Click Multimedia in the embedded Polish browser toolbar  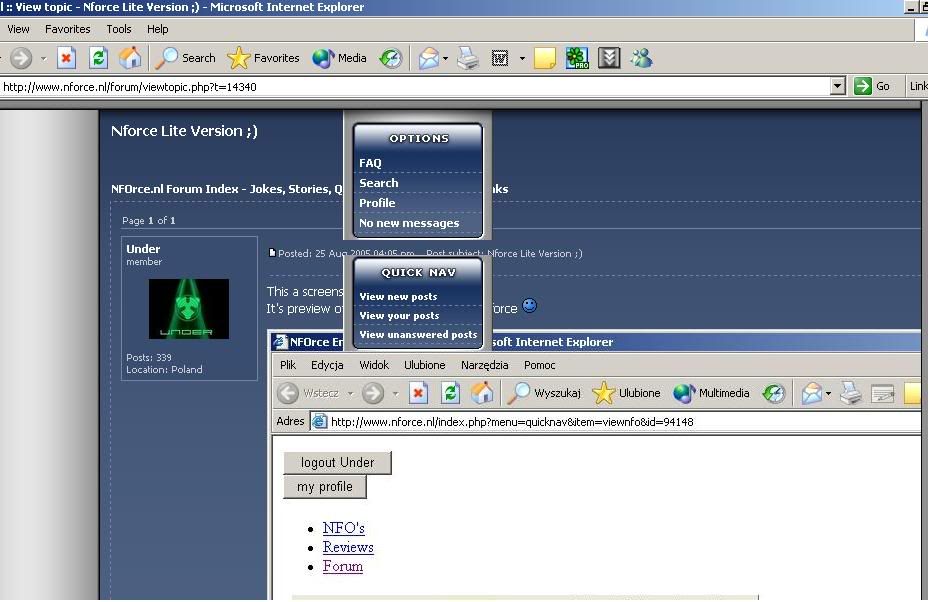pyautogui.click(x=712, y=393)
